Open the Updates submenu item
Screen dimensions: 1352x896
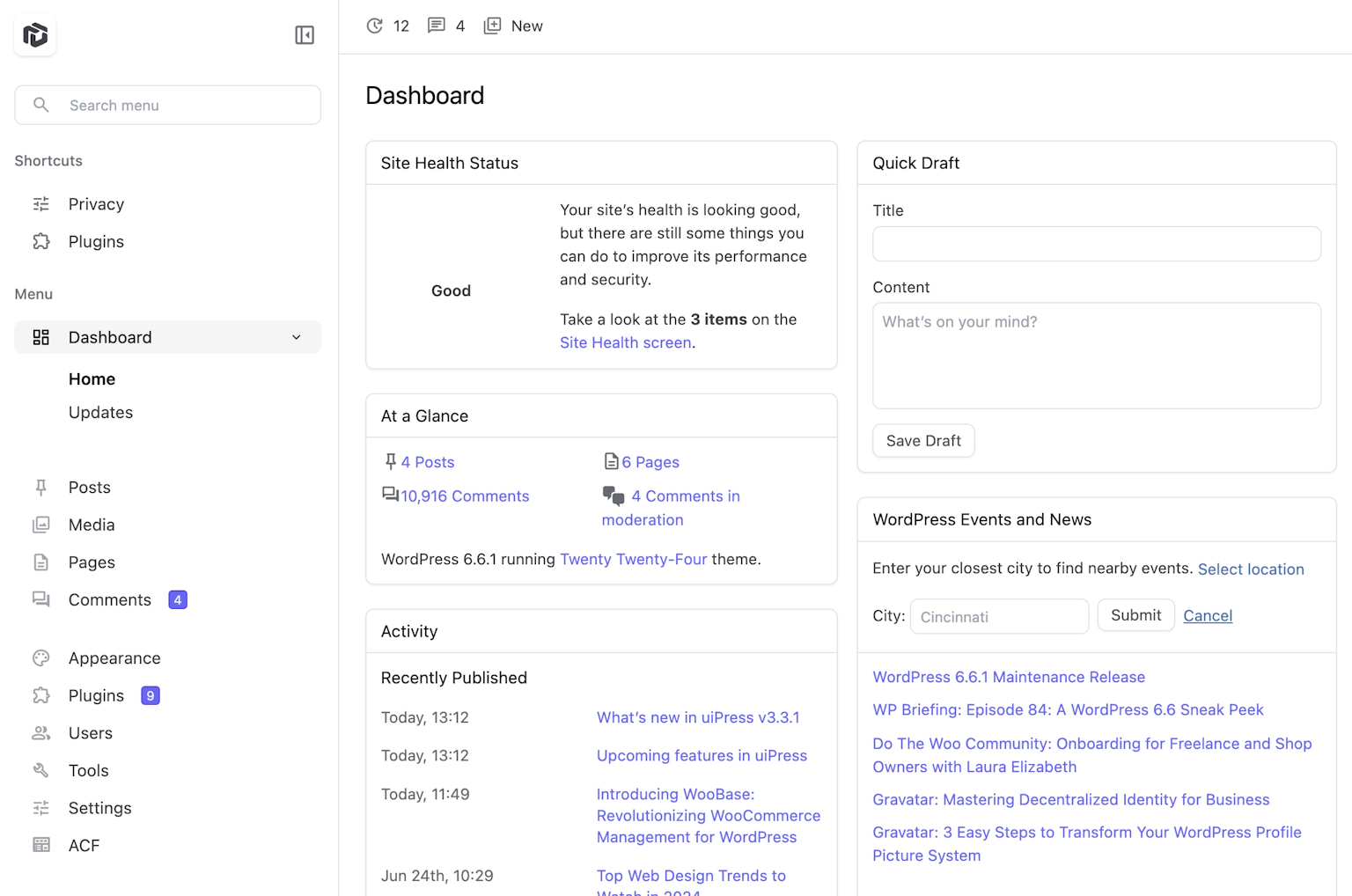[101, 413]
